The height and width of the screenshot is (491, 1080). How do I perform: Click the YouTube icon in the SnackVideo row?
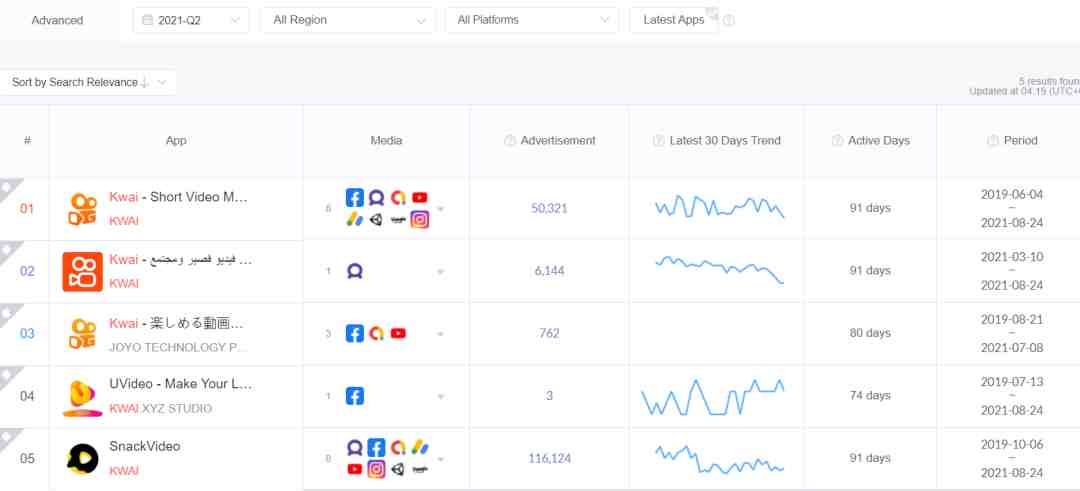(x=355, y=470)
